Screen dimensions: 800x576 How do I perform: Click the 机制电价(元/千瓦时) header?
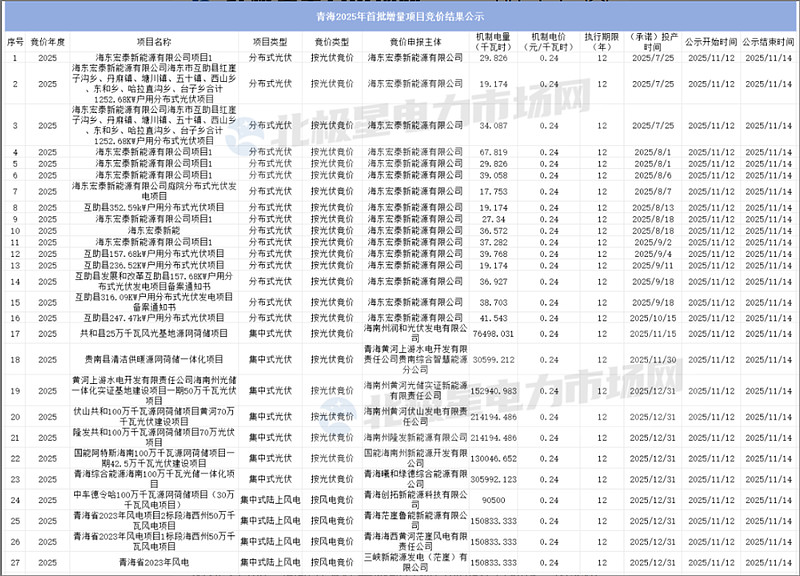548,42
